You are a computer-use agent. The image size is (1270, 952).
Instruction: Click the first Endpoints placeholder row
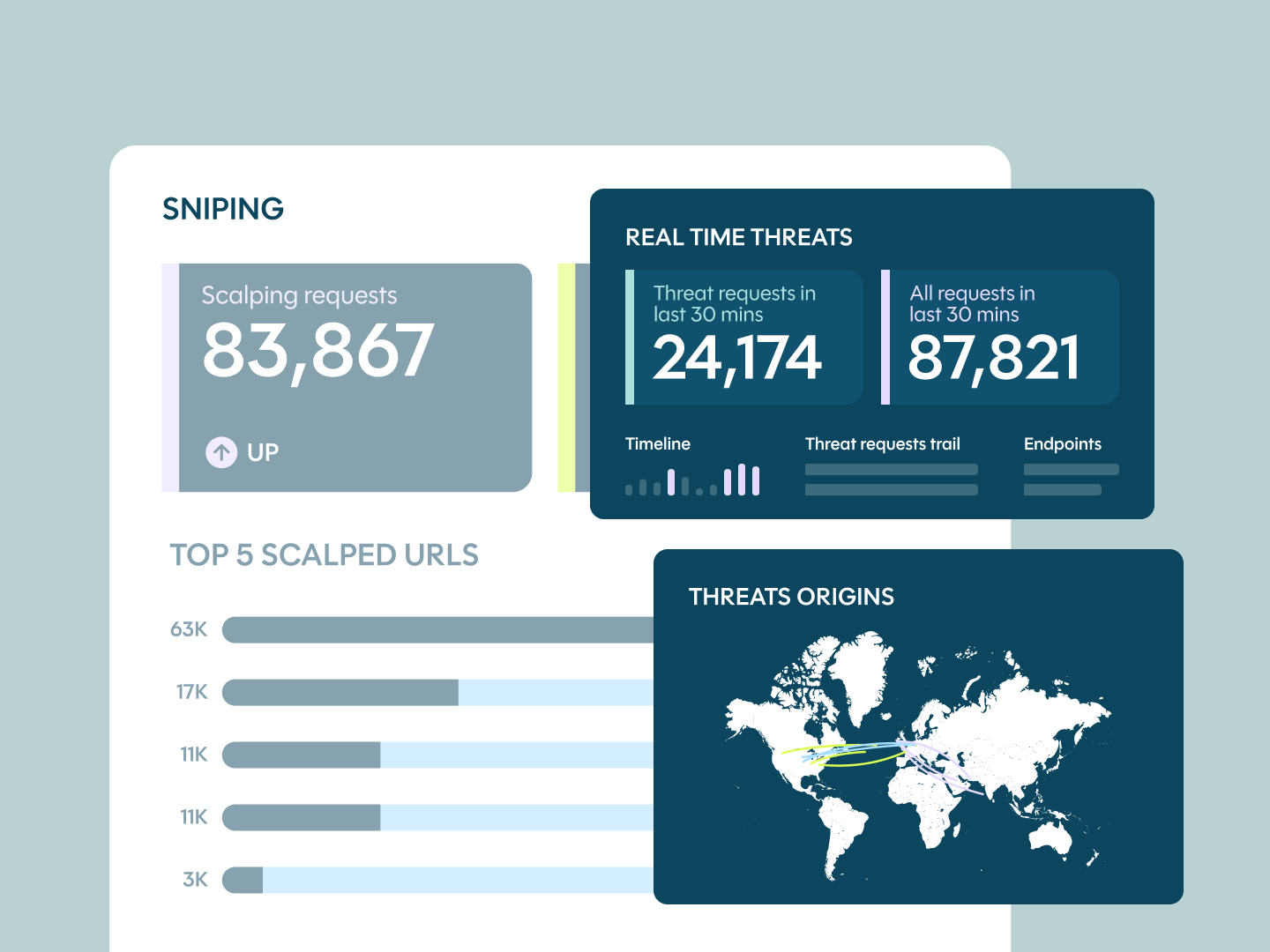click(x=1072, y=470)
